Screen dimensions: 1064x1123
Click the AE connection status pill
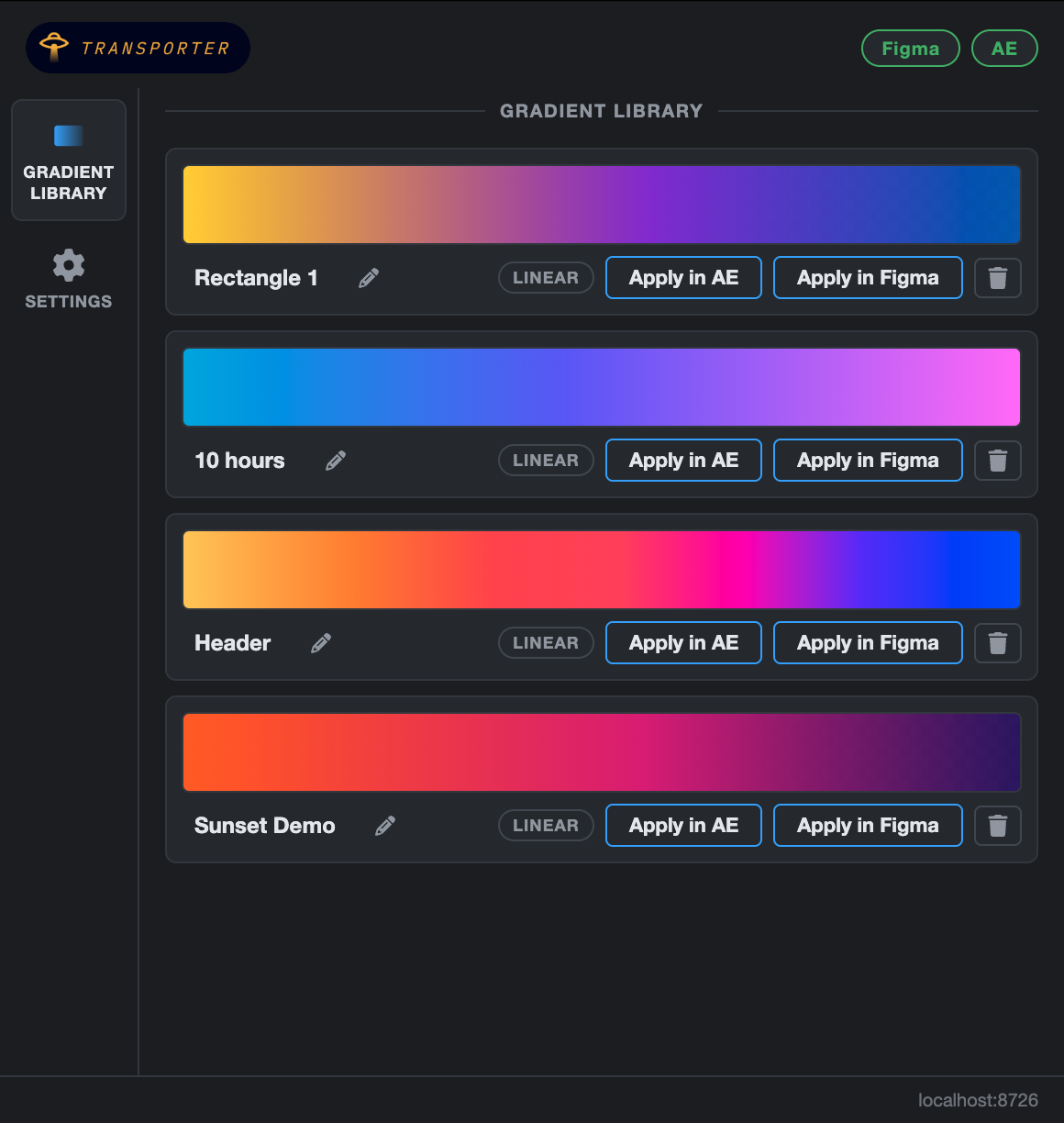(x=1004, y=49)
